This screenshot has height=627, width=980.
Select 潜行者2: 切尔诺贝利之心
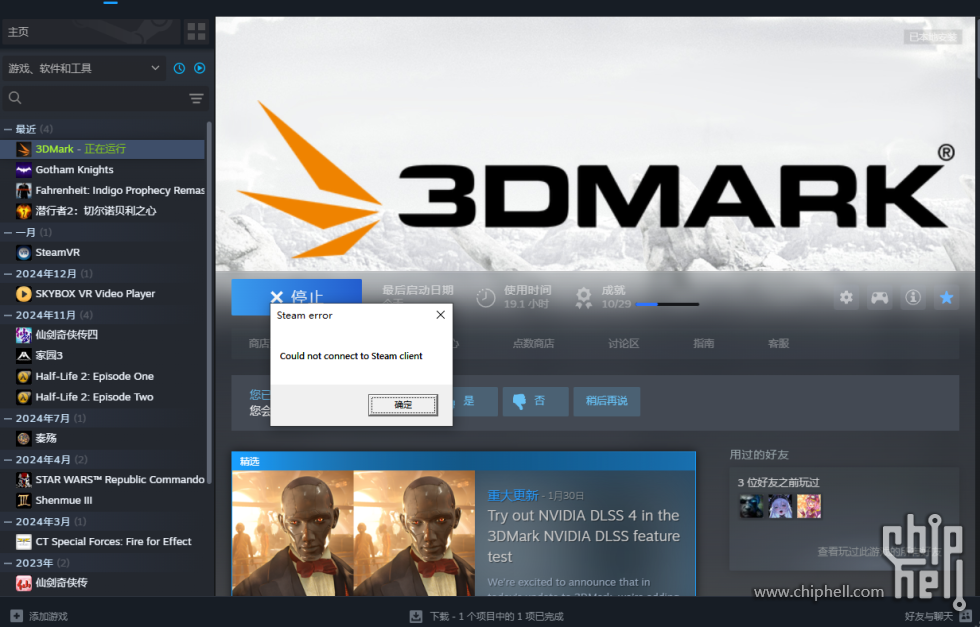coord(102,211)
